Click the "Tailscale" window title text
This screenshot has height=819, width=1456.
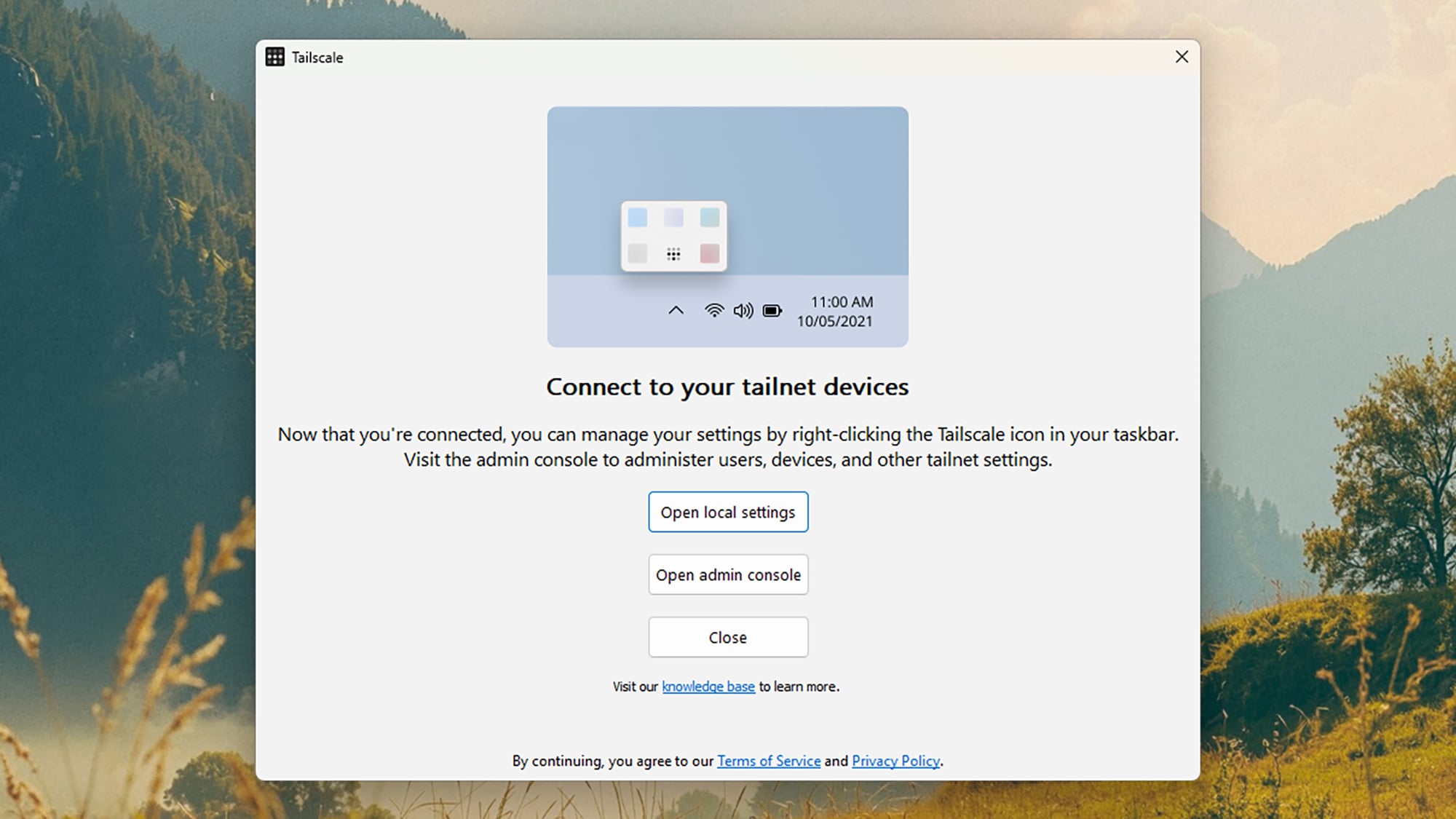click(x=317, y=58)
